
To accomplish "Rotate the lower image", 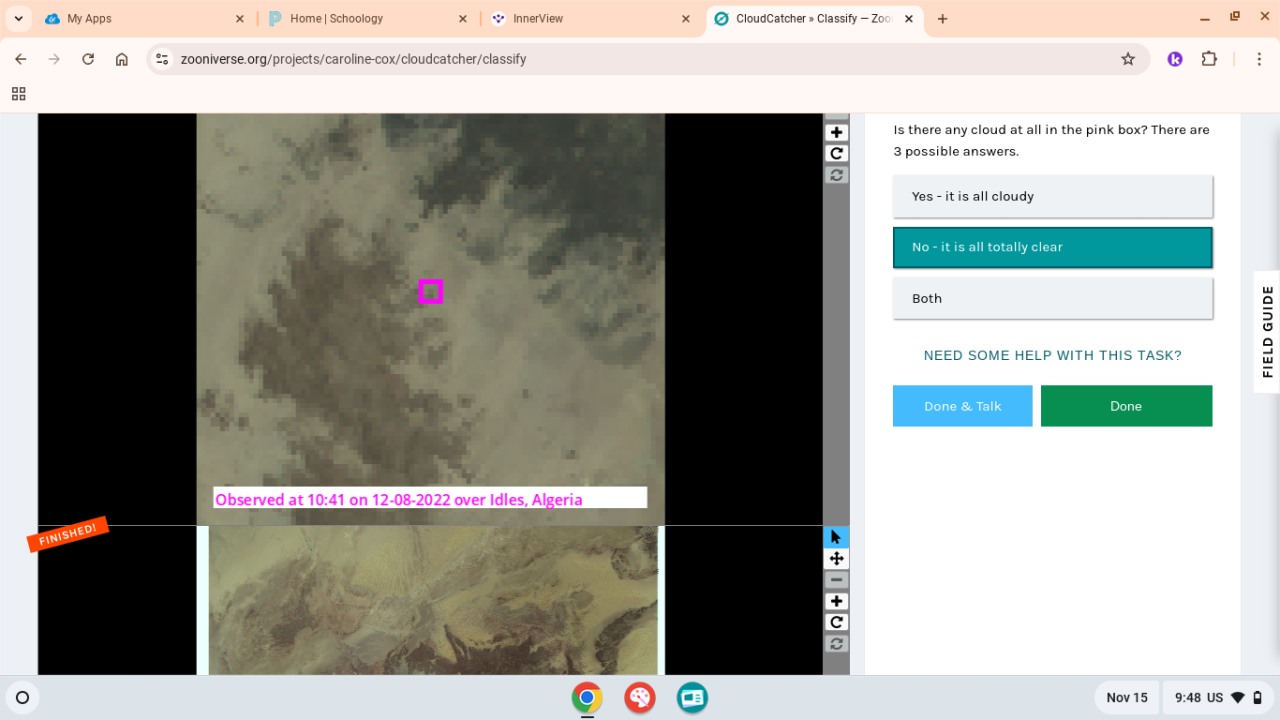I will click(837, 622).
